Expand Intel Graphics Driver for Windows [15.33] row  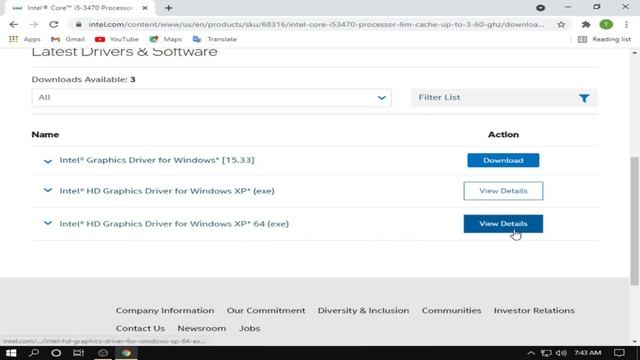point(48,161)
